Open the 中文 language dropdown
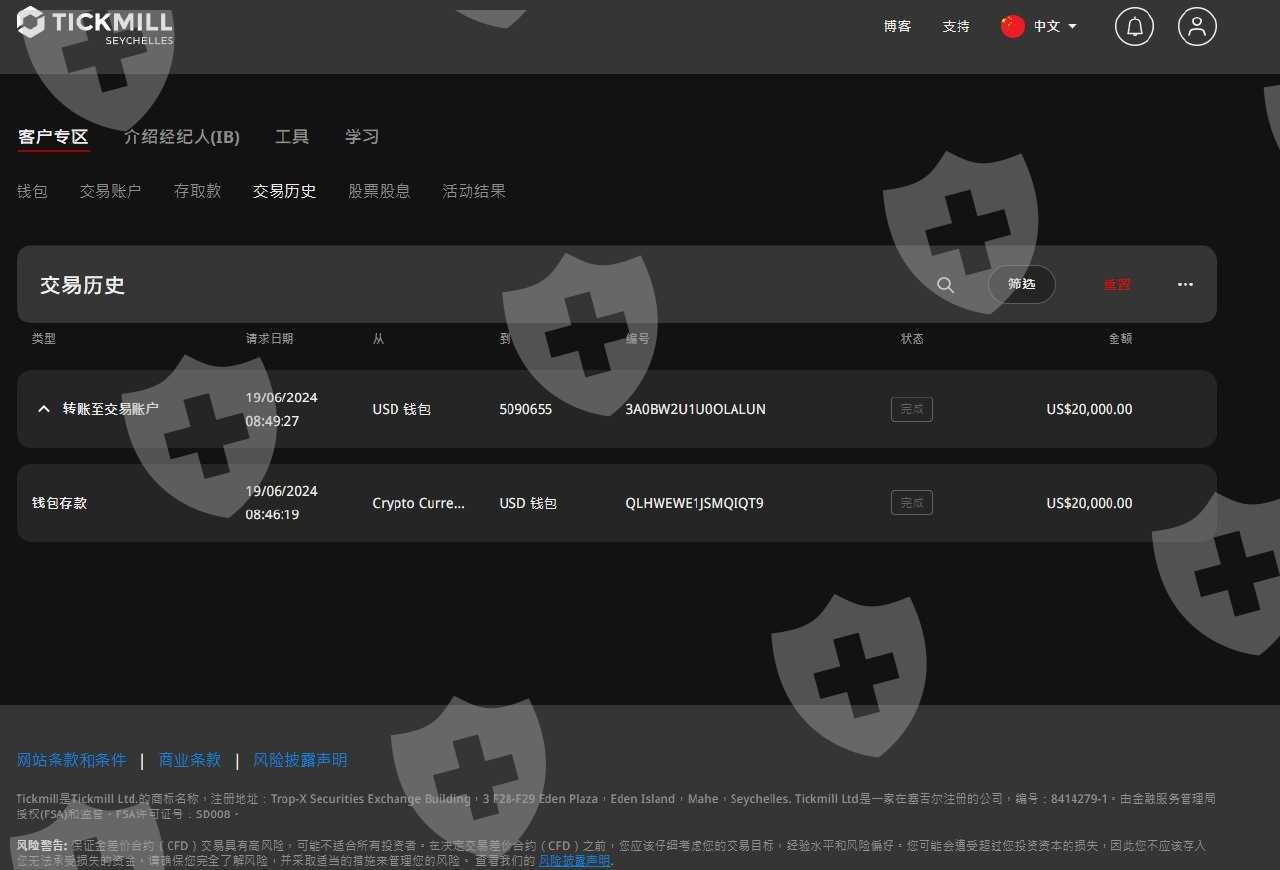 click(x=1055, y=27)
